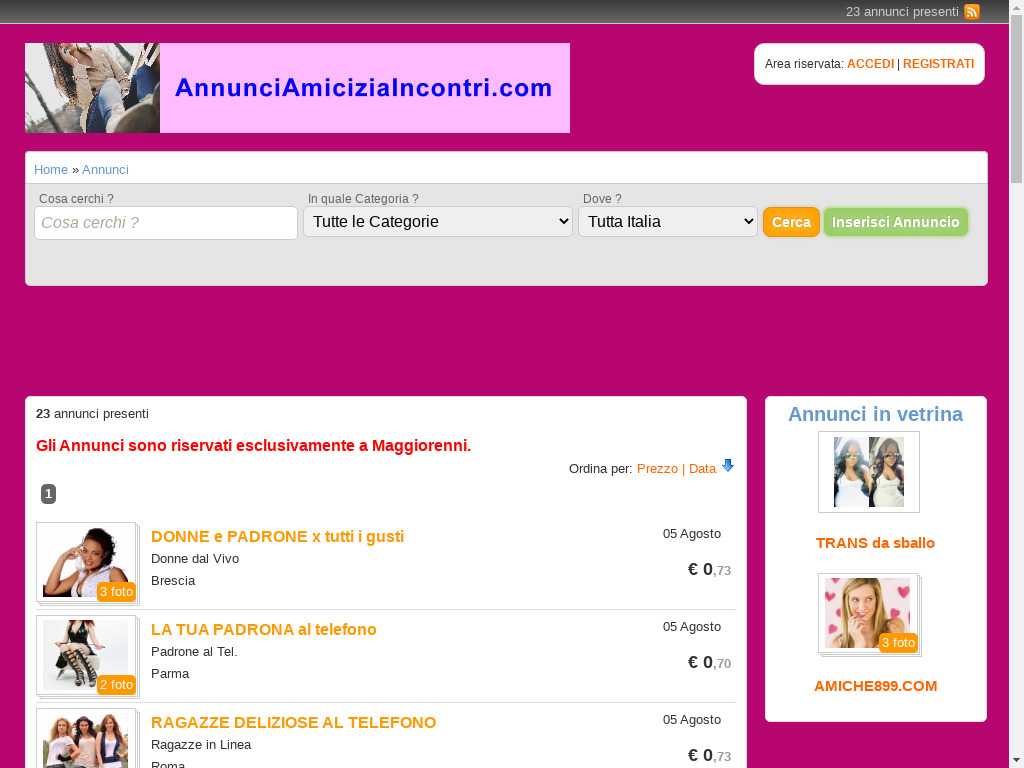Select the 'Donne dal Vivo' category text

(x=195, y=558)
